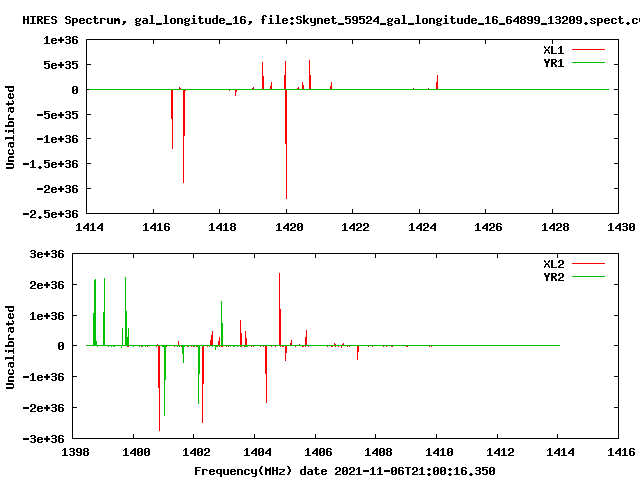Viewport: 640px width, 480px height.
Task: Click the 1420 frequency tick label
Action: point(289,227)
